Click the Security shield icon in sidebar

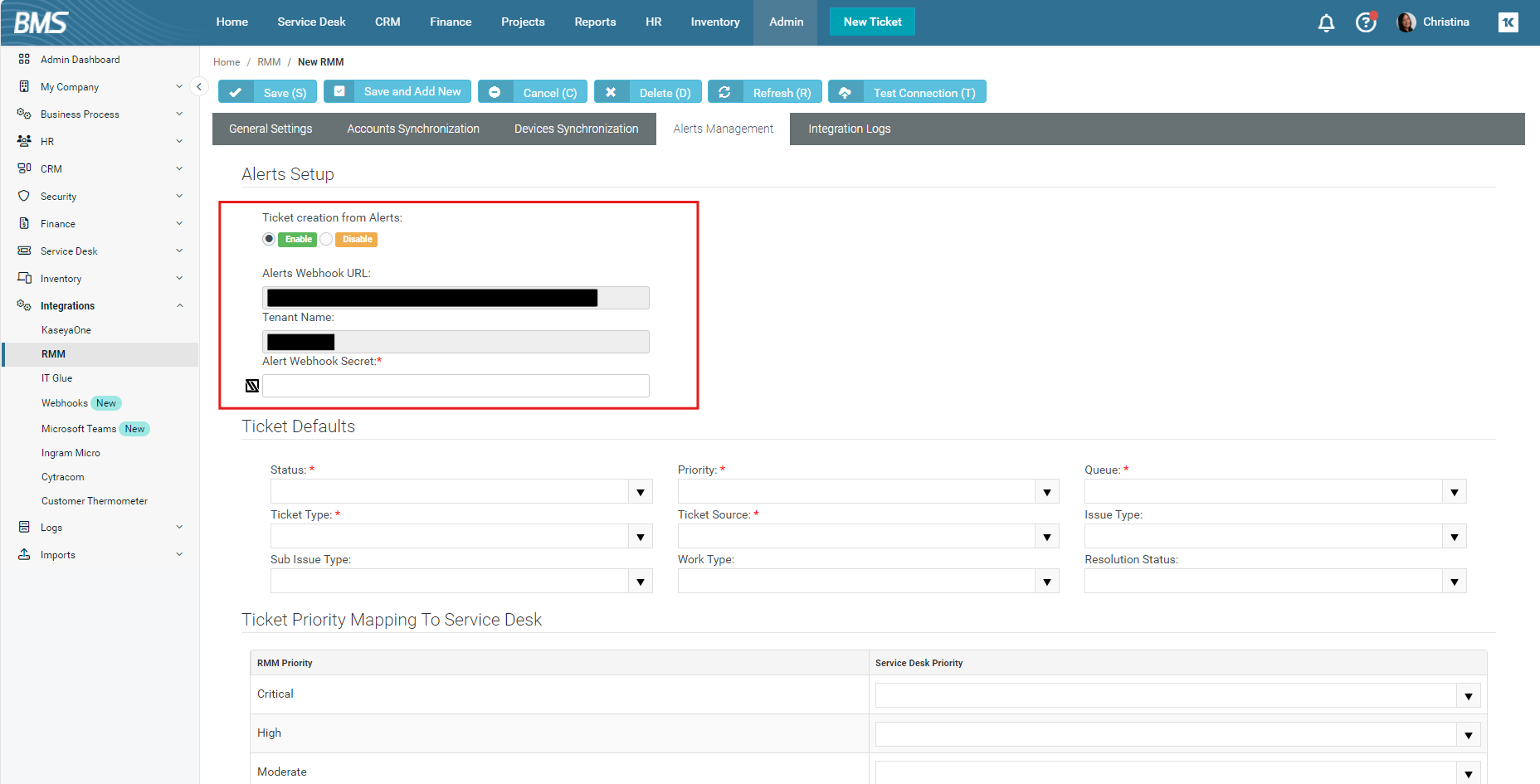(x=24, y=196)
